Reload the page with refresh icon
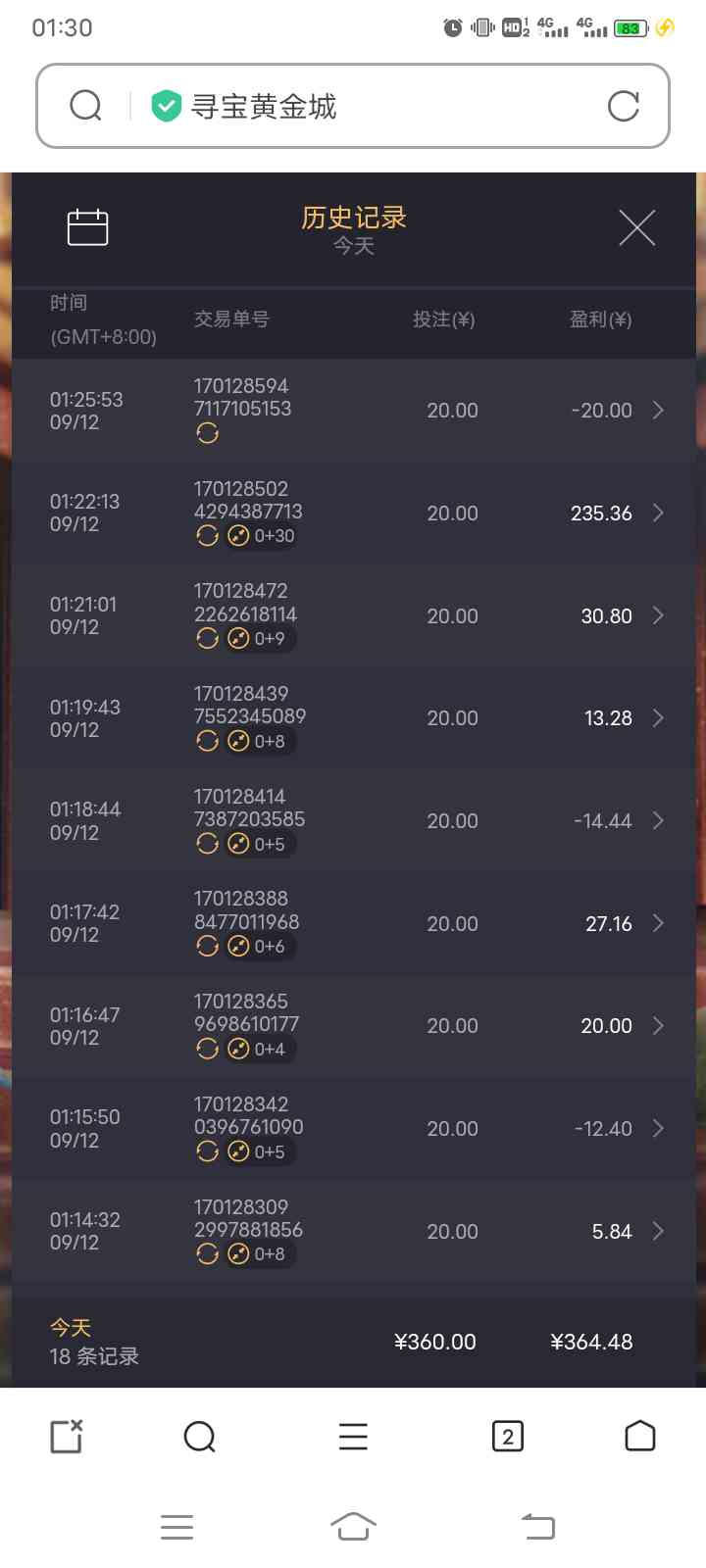The width and height of the screenshot is (706, 1568). (x=623, y=106)
